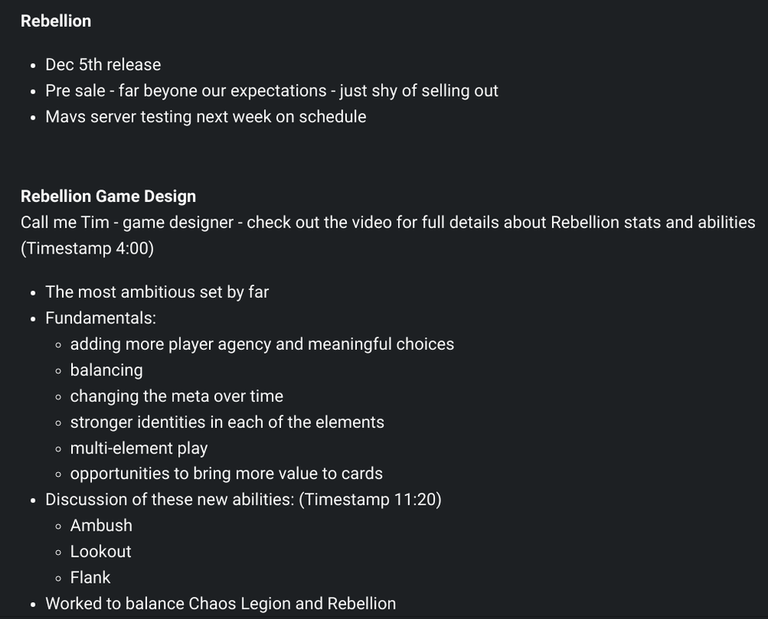Click the "Fundamentals:" bullet
768x619 pixels.
[101, 318]
